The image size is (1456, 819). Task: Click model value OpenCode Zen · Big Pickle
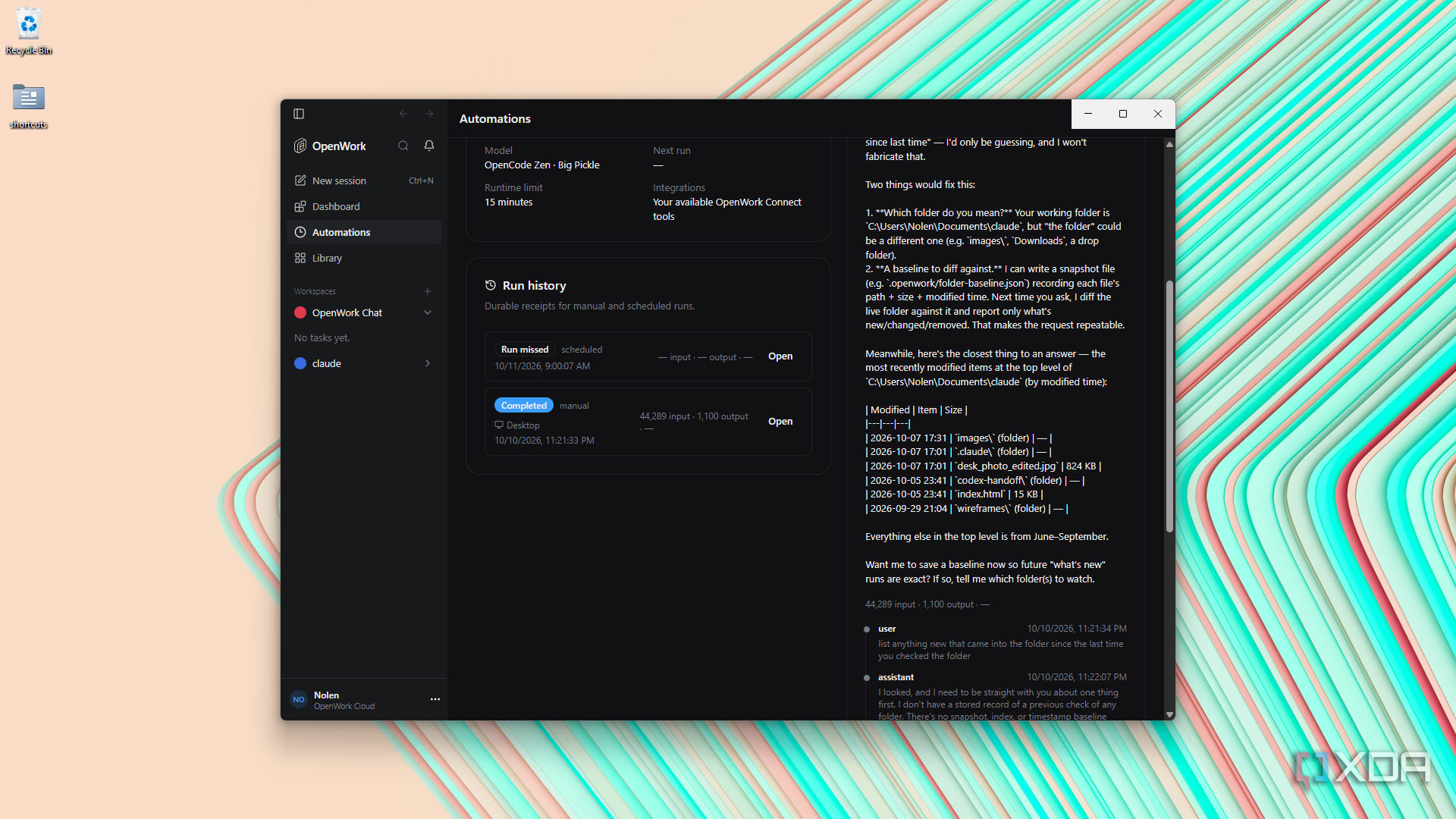[542, 165]
